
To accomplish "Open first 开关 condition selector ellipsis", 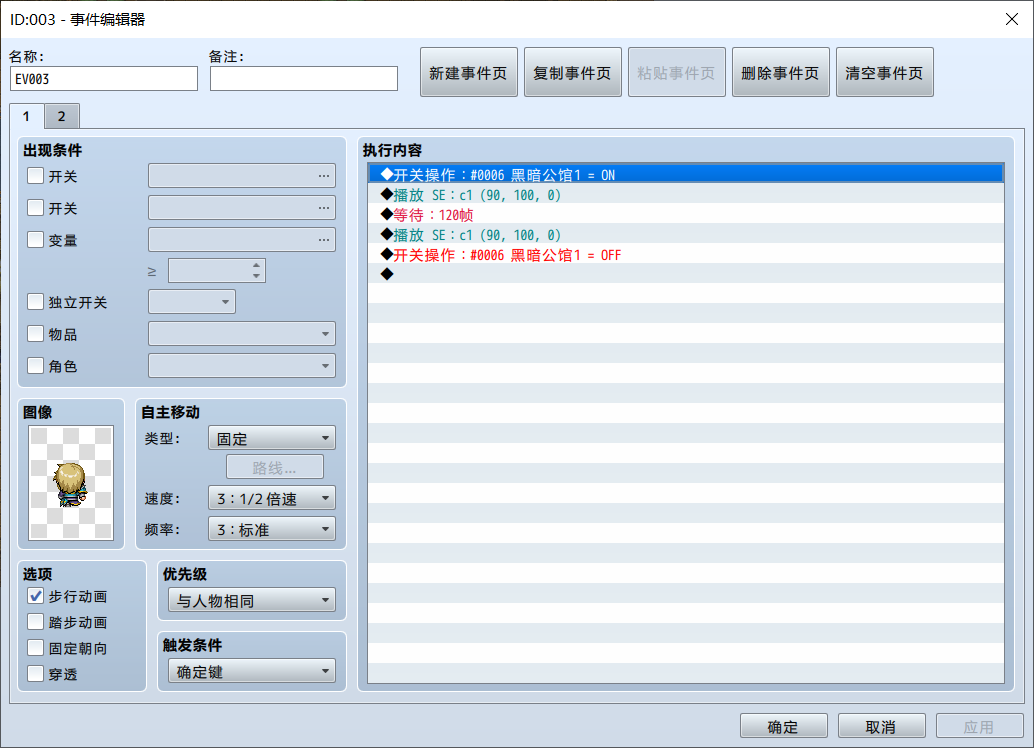I will click(324, 176).
